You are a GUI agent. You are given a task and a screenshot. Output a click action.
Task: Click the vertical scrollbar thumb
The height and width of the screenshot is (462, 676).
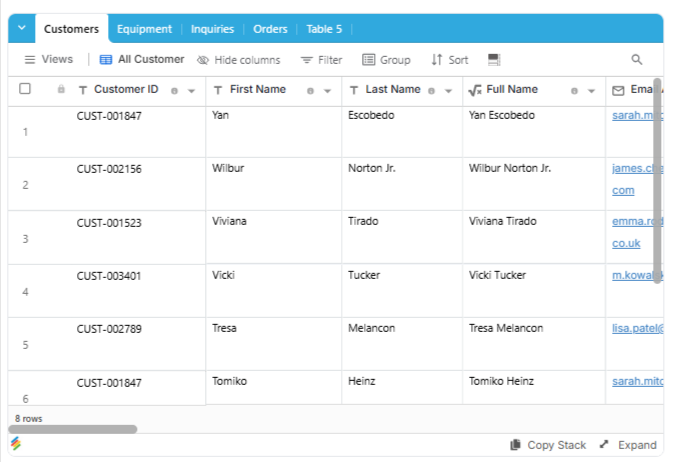(x=657, y=181)
